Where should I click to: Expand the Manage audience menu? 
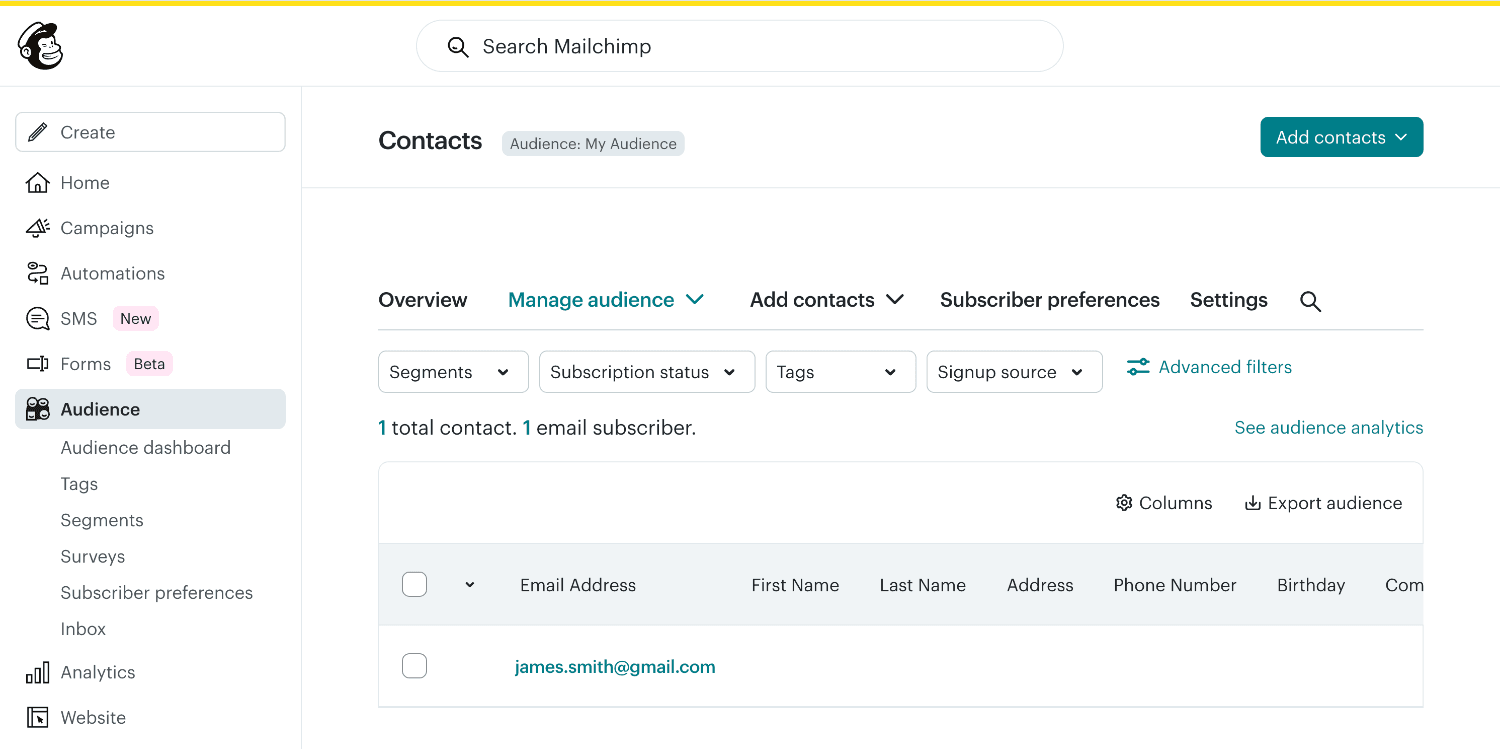tap(607, 300)
